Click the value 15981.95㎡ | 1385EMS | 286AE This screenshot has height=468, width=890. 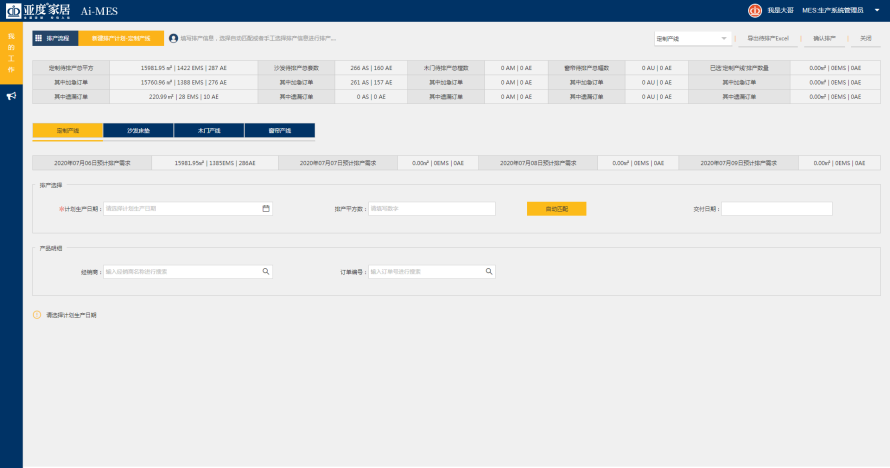point(215,163)
